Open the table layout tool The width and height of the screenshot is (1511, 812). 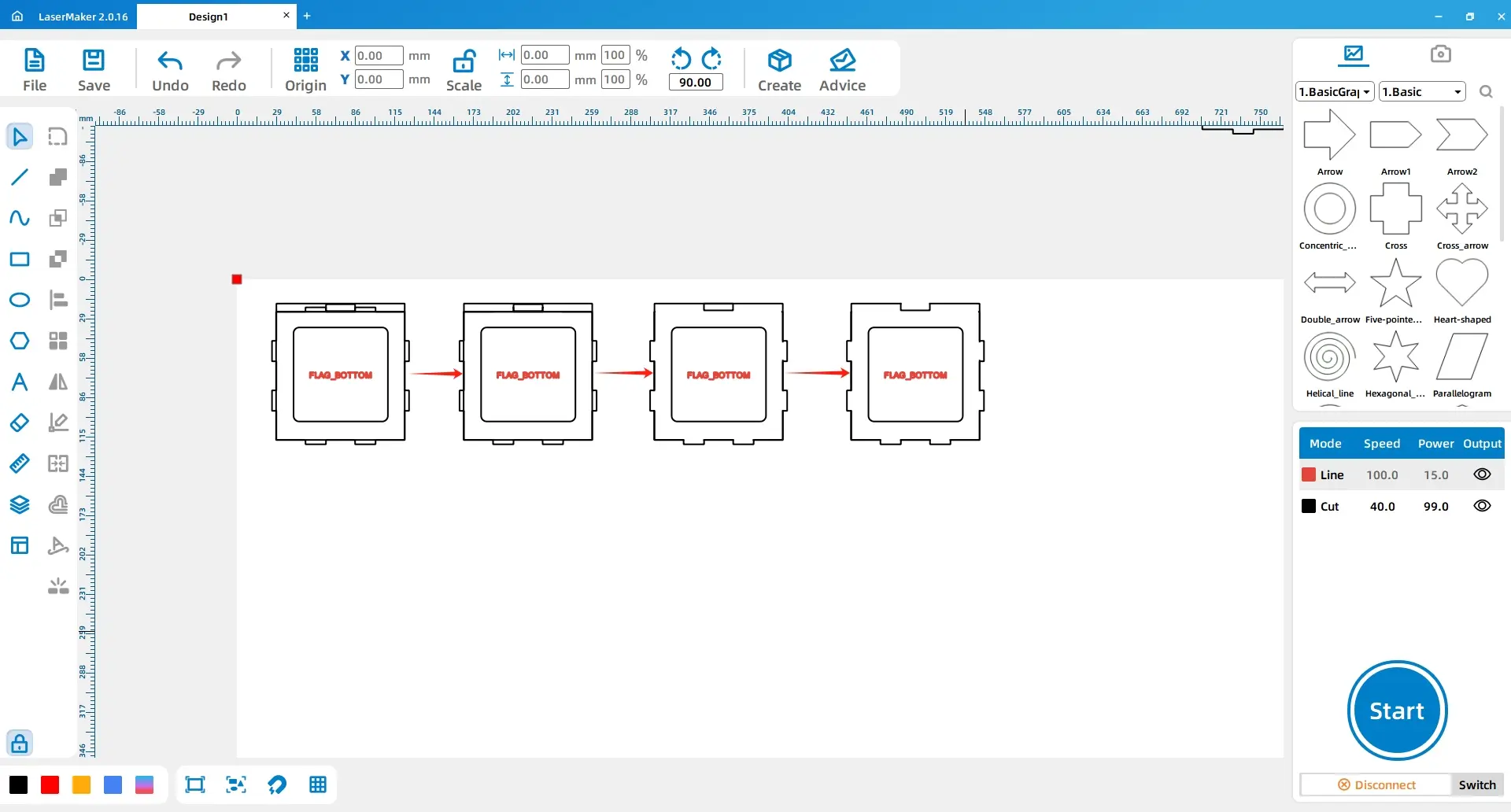point(20,545)
